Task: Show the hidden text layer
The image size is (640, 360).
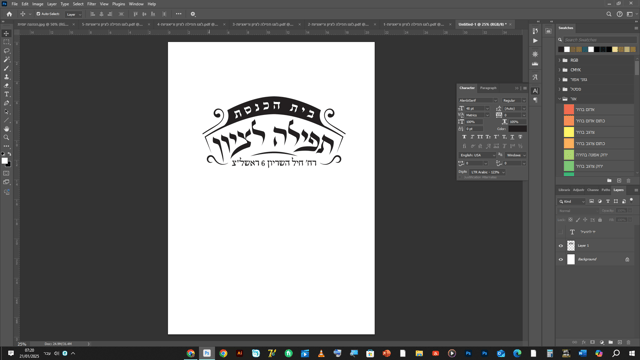Action: 560,232
